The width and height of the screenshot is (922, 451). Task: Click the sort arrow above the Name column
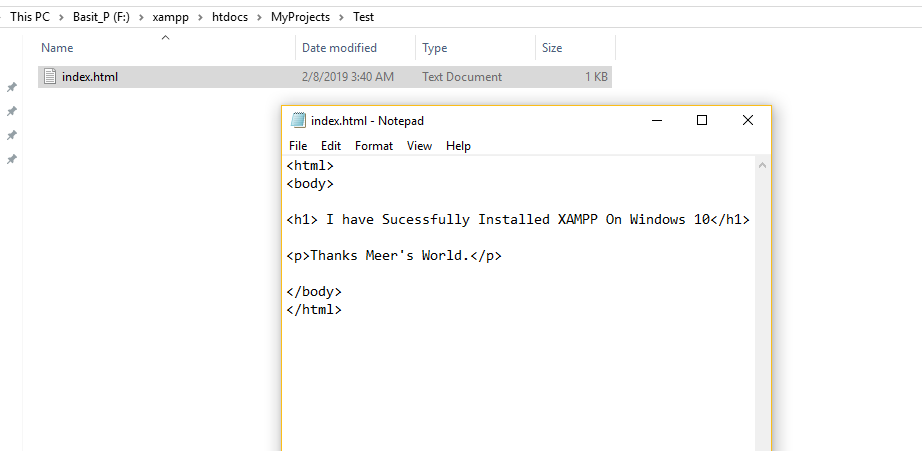pos(166,38)
